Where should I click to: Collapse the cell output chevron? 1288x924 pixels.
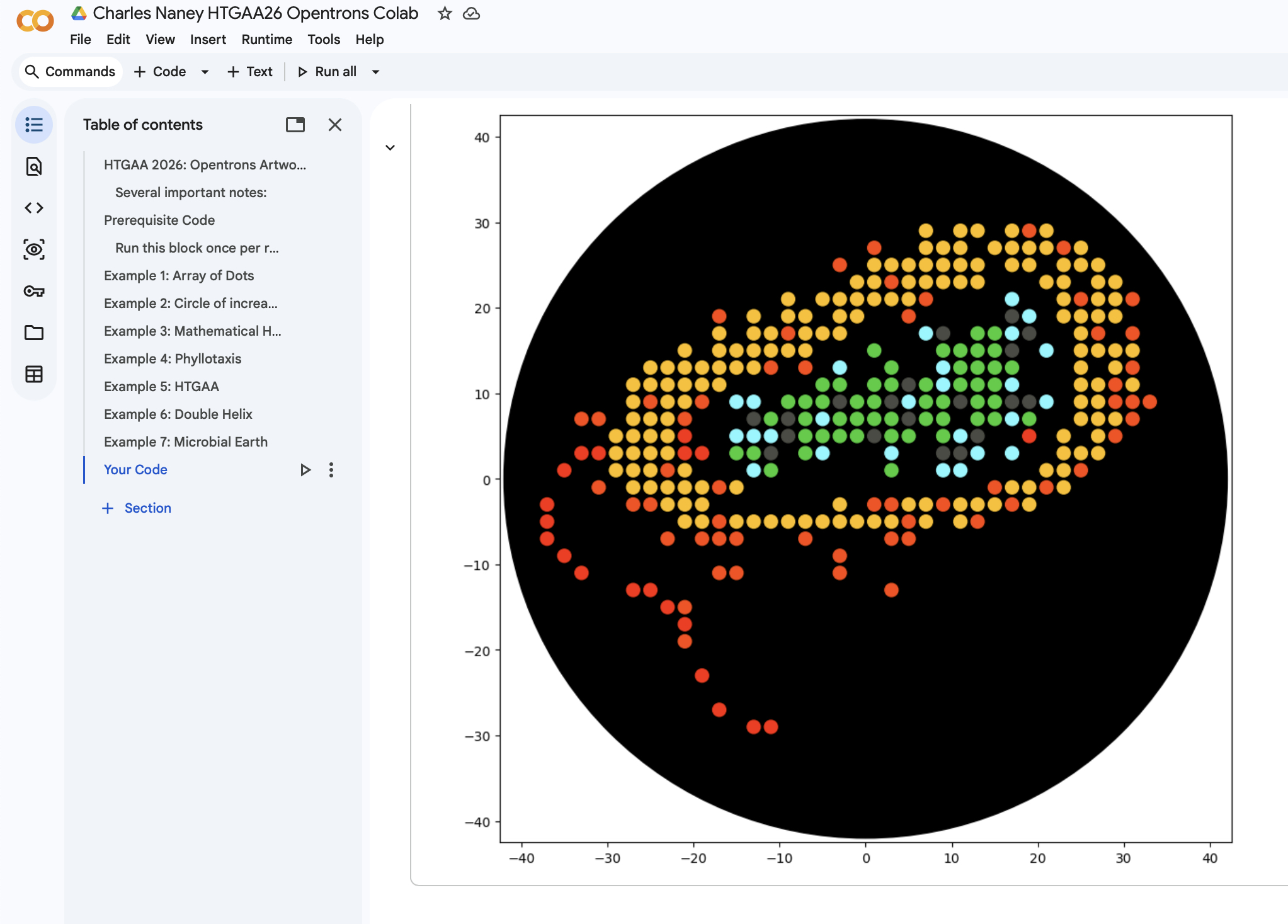click(x=390, y=147)
